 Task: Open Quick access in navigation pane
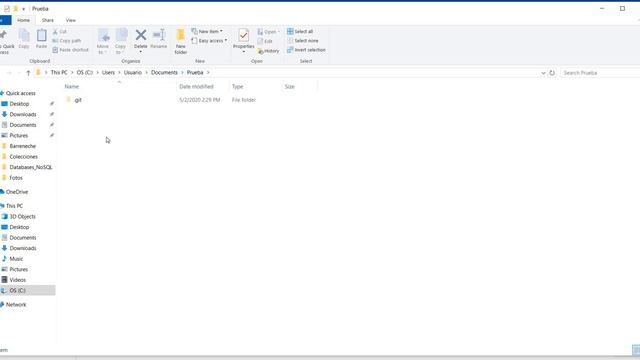(x=20, y=93)
